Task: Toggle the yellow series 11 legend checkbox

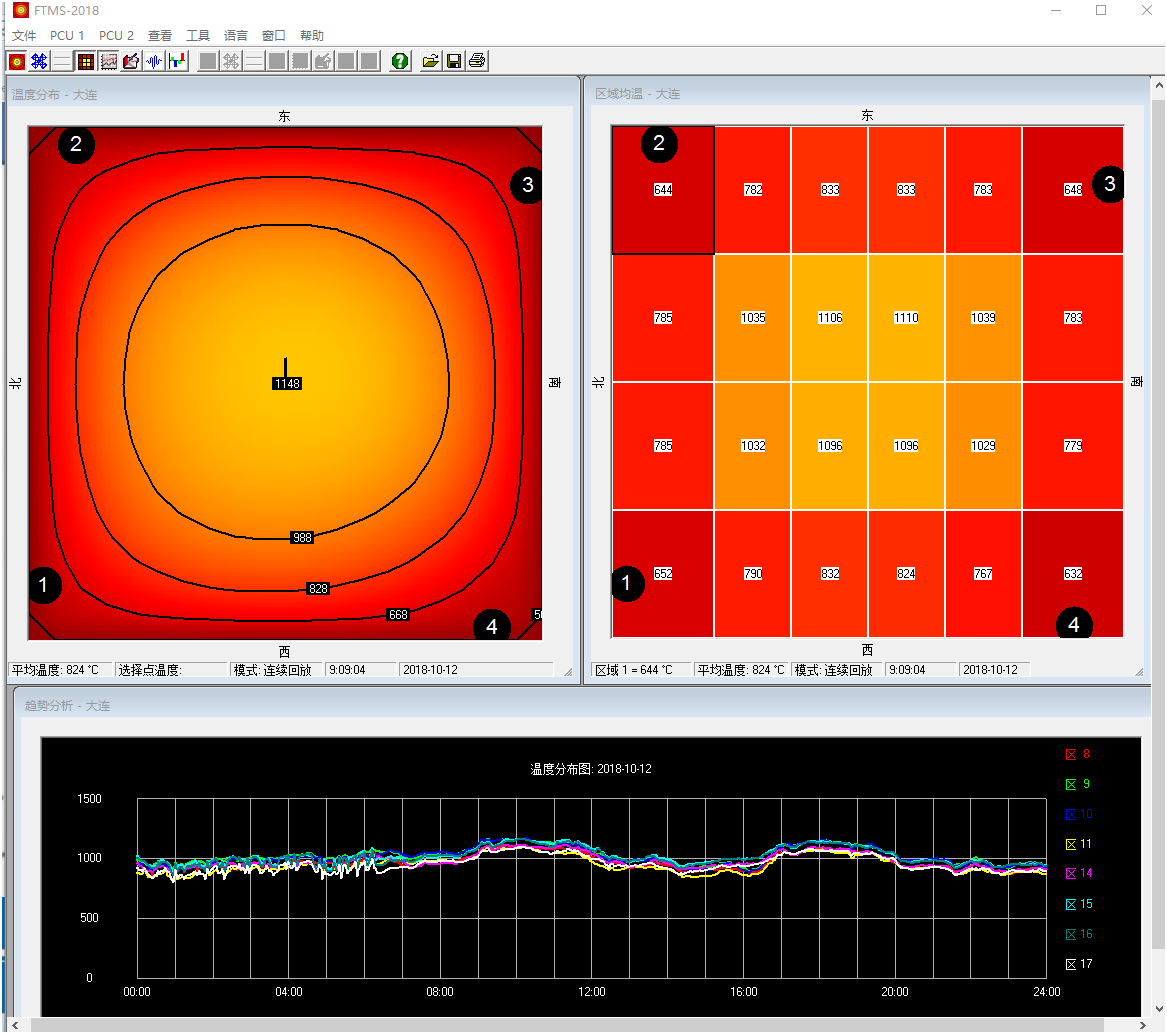Action: click(1071, 844)
